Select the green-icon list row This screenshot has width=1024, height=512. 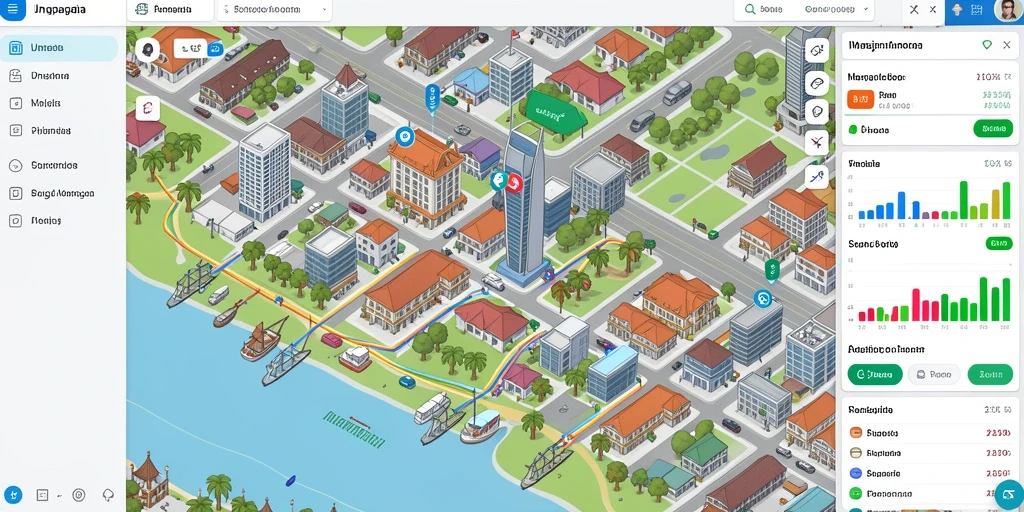pyautogui.click(x=930, y=494)
